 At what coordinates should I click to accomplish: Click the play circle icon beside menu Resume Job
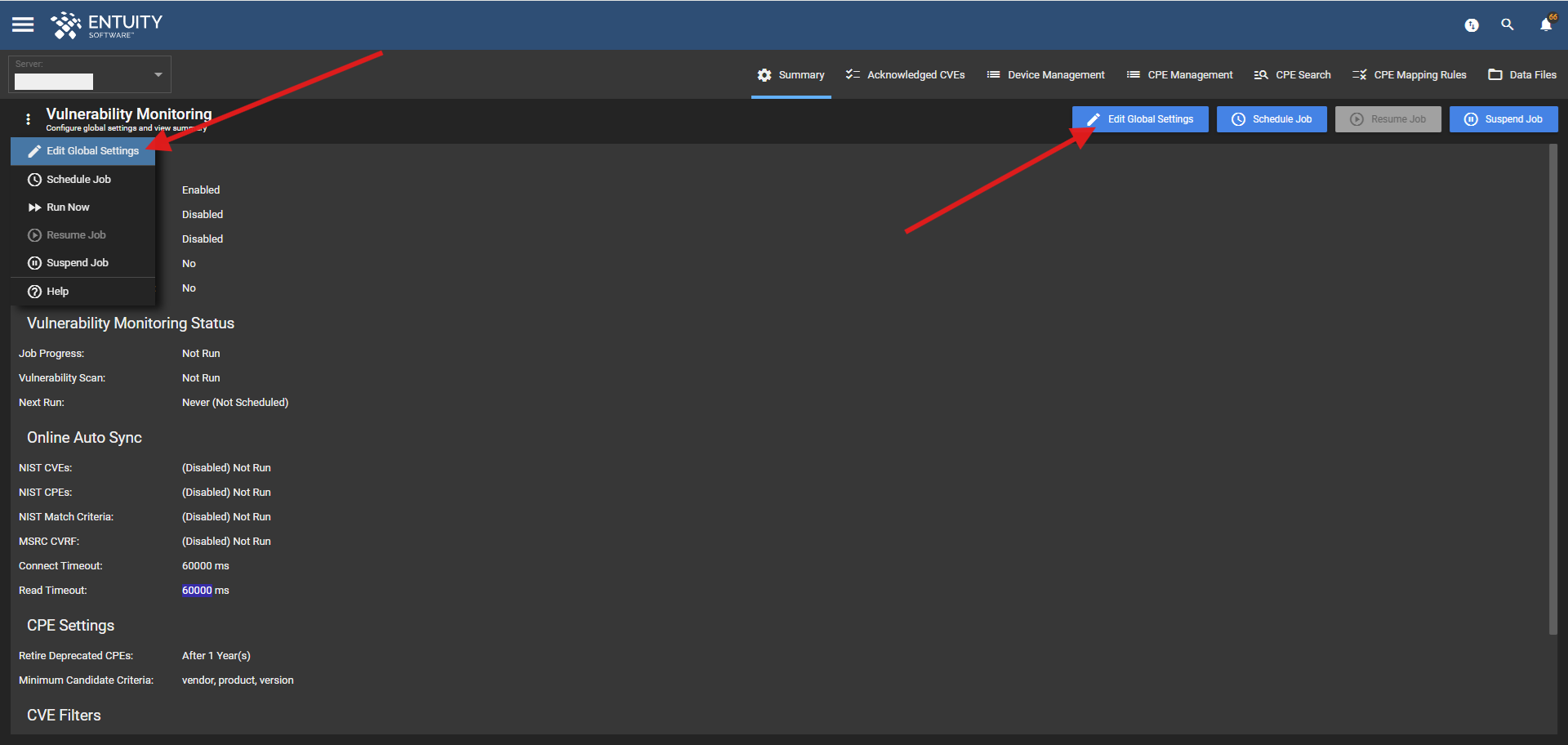pyautogui.click(x=34, y=235)
